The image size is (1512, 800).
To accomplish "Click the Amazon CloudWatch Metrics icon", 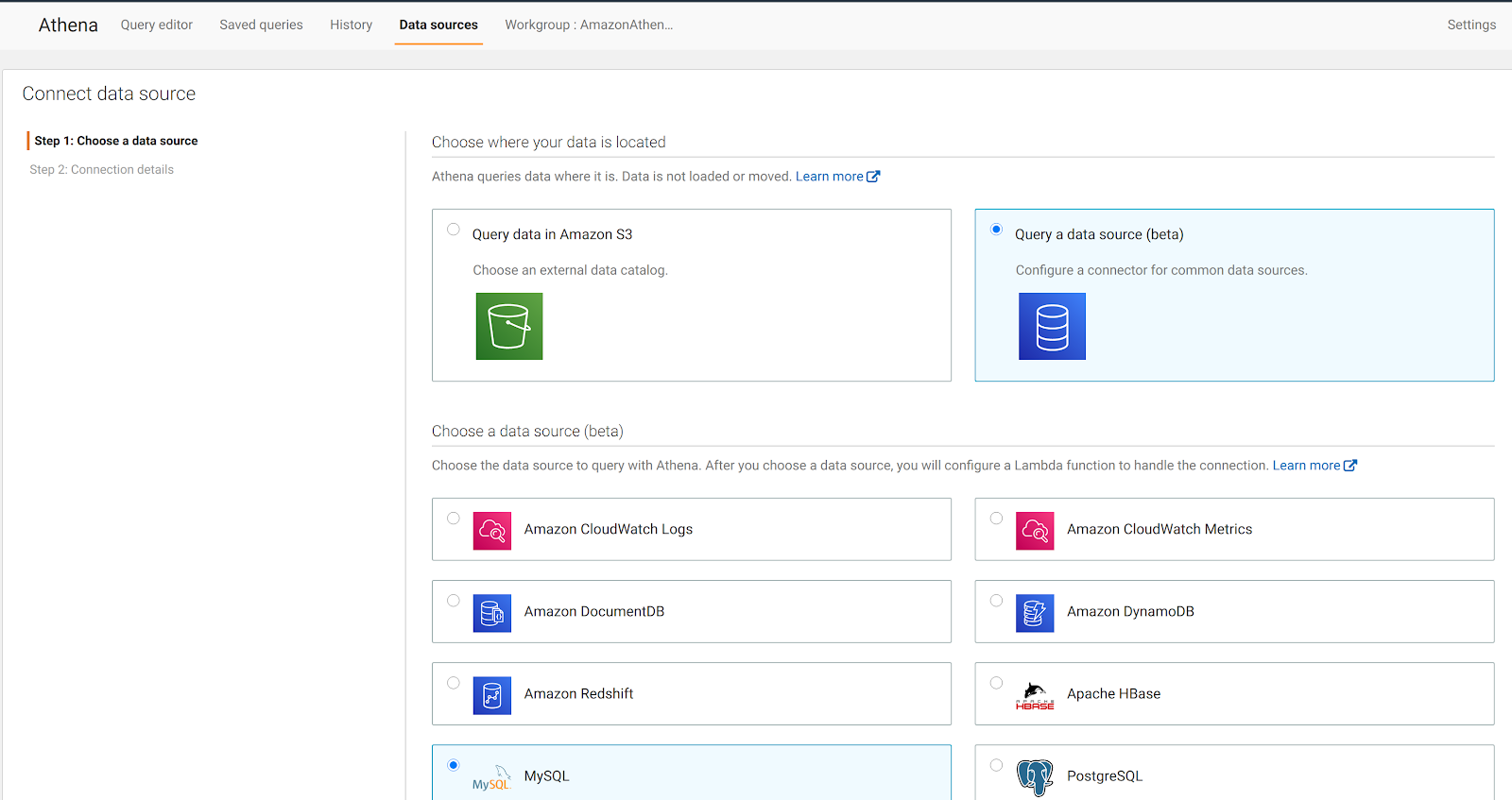I will pos(1035,531).
